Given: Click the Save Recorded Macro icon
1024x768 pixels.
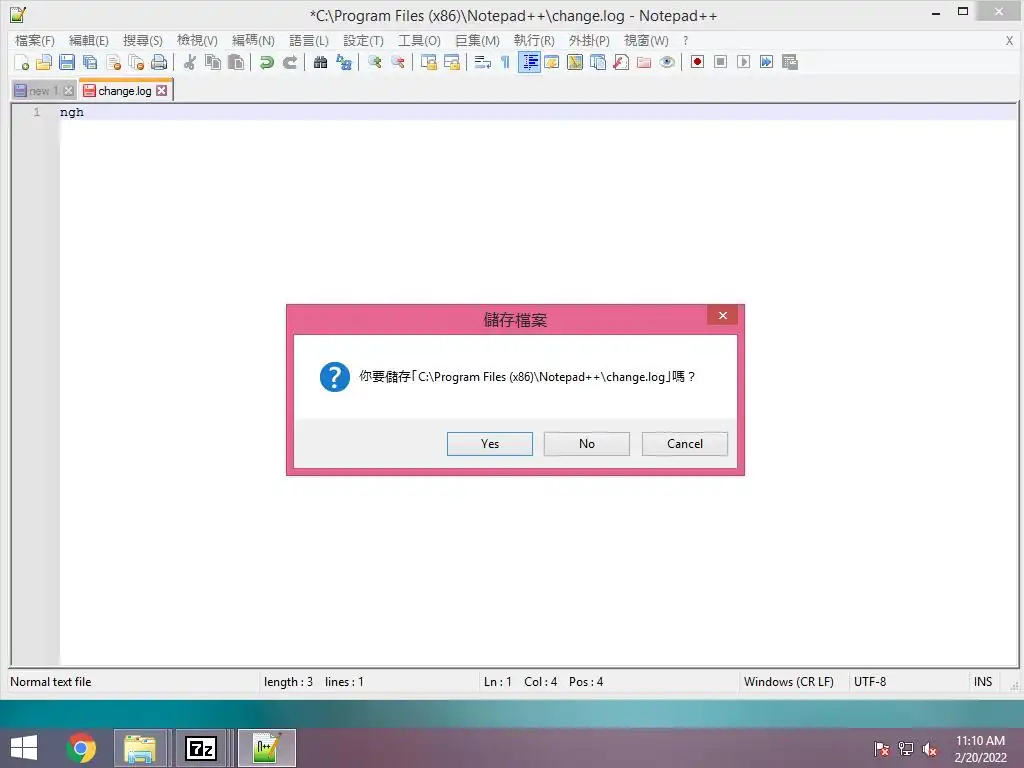Looking at the screenshot, I should [790, 62].
